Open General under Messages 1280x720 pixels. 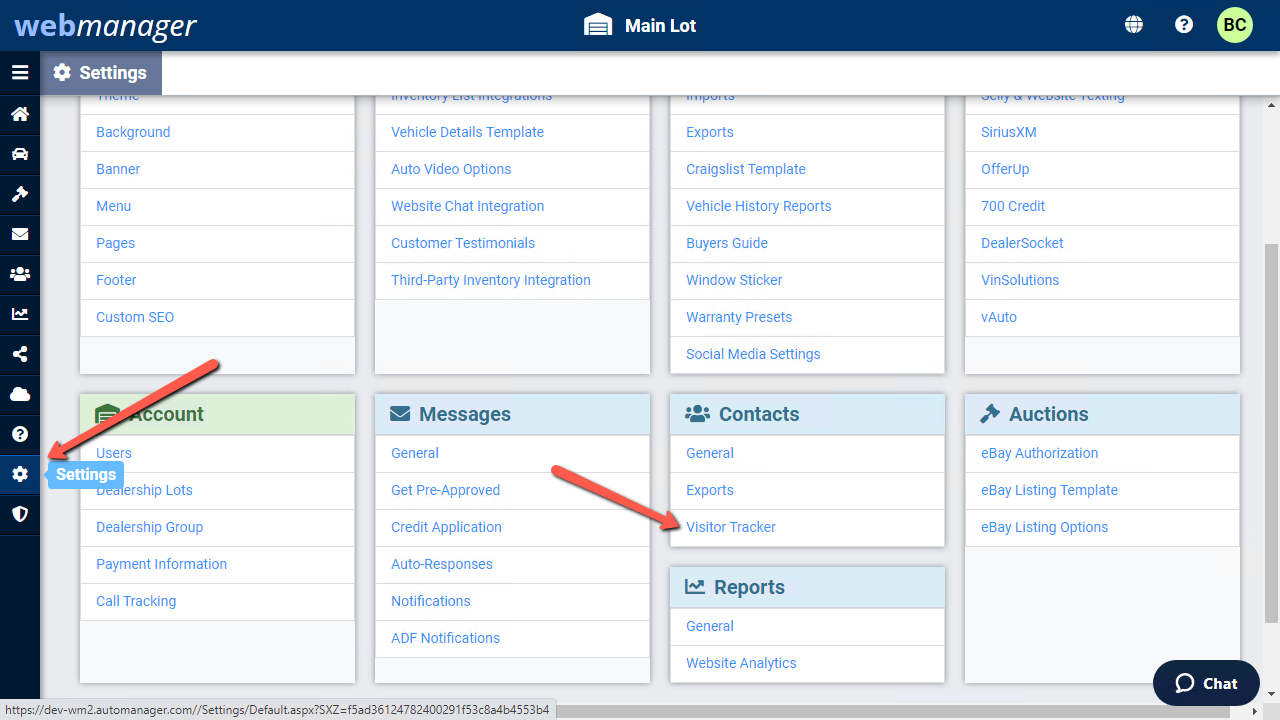tap(415, 453)
